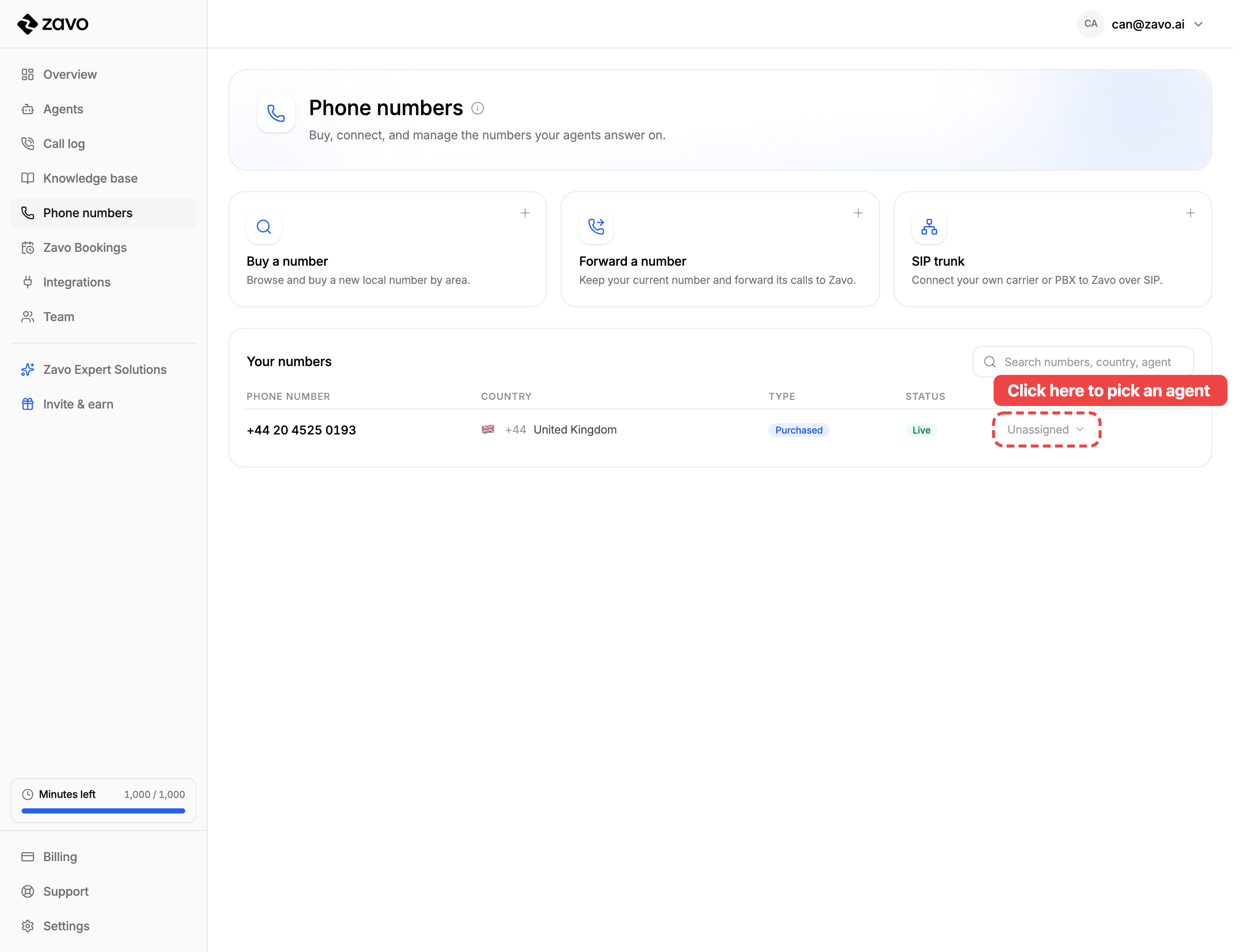Click the clock icon beside Minutes left
The width and height of the screenshot is (1246, 952).
pyautogui.click(x=28, y=794)
